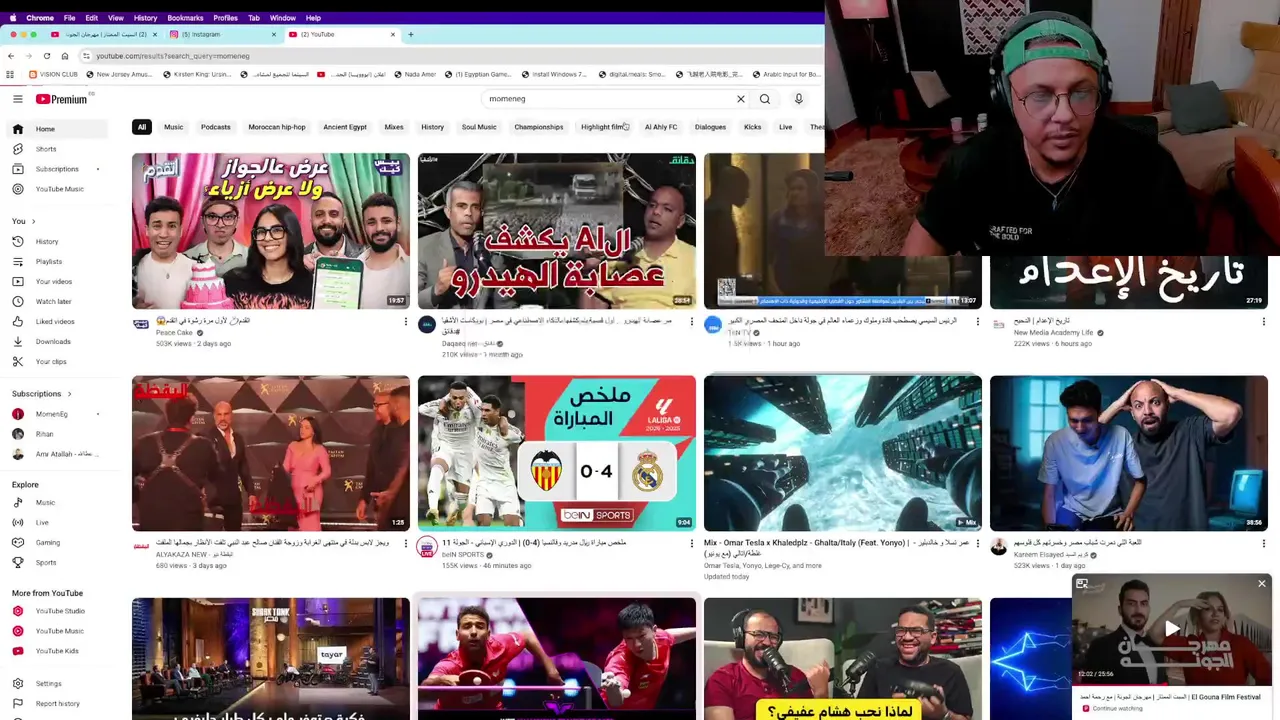The image size is (1280, 720).
Task: Open options menu for Peace Cake video
Action: click(x=405, y=321)
